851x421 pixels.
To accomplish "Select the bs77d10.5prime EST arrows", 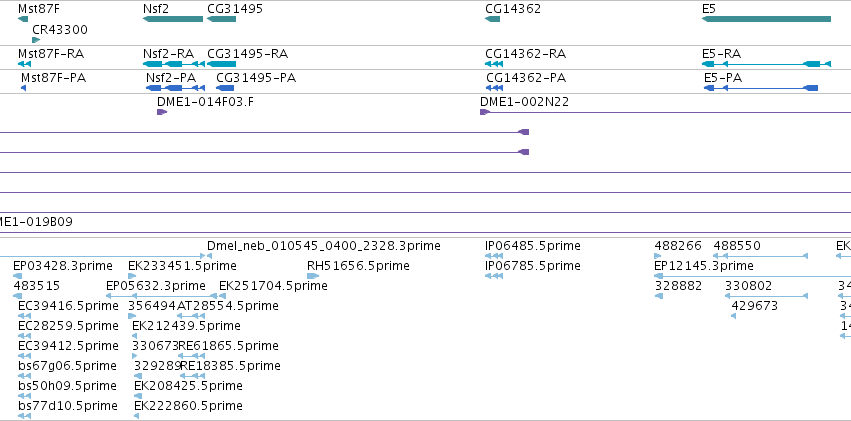I will pyautogui.click(x=24, y=416).
